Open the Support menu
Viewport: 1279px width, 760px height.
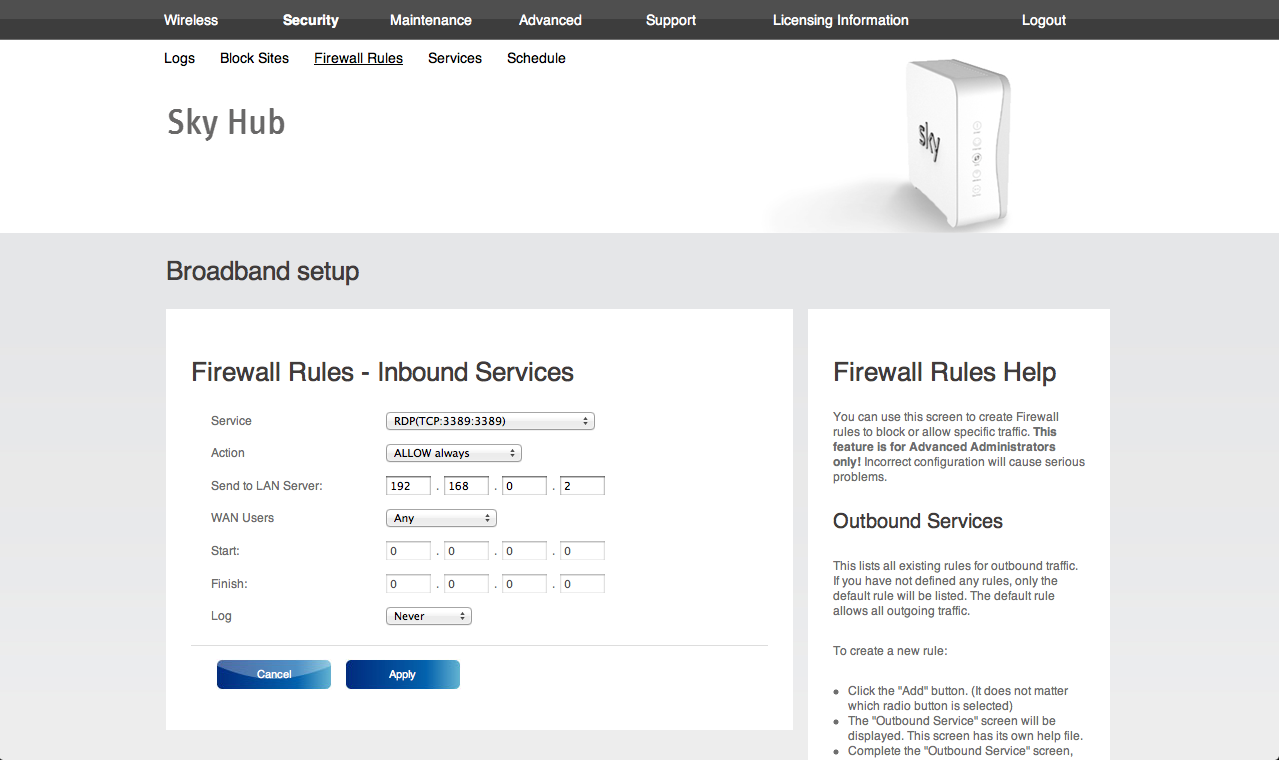coord(670,20)
